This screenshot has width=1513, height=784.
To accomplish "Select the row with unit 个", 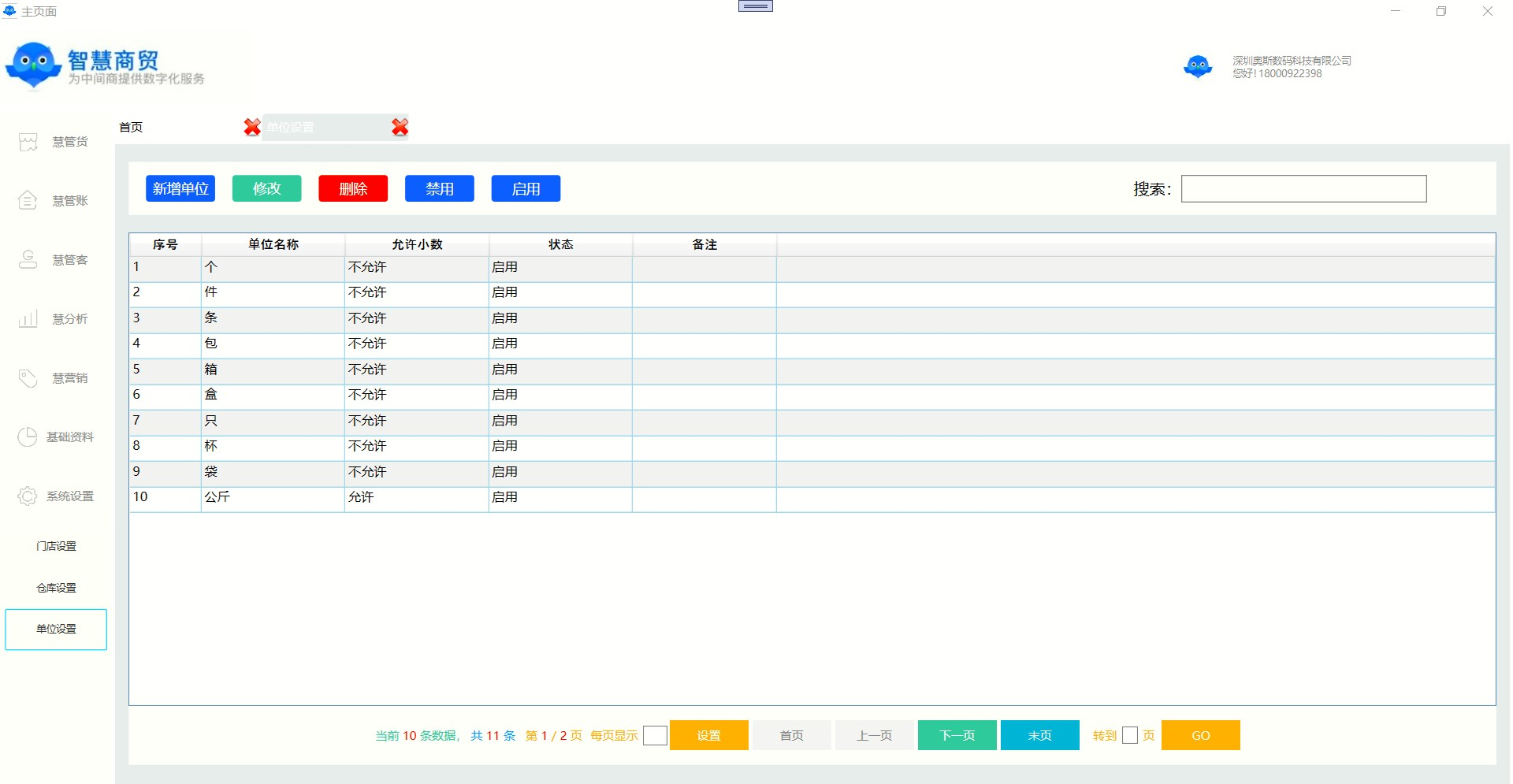I will (x=812, y=269).
